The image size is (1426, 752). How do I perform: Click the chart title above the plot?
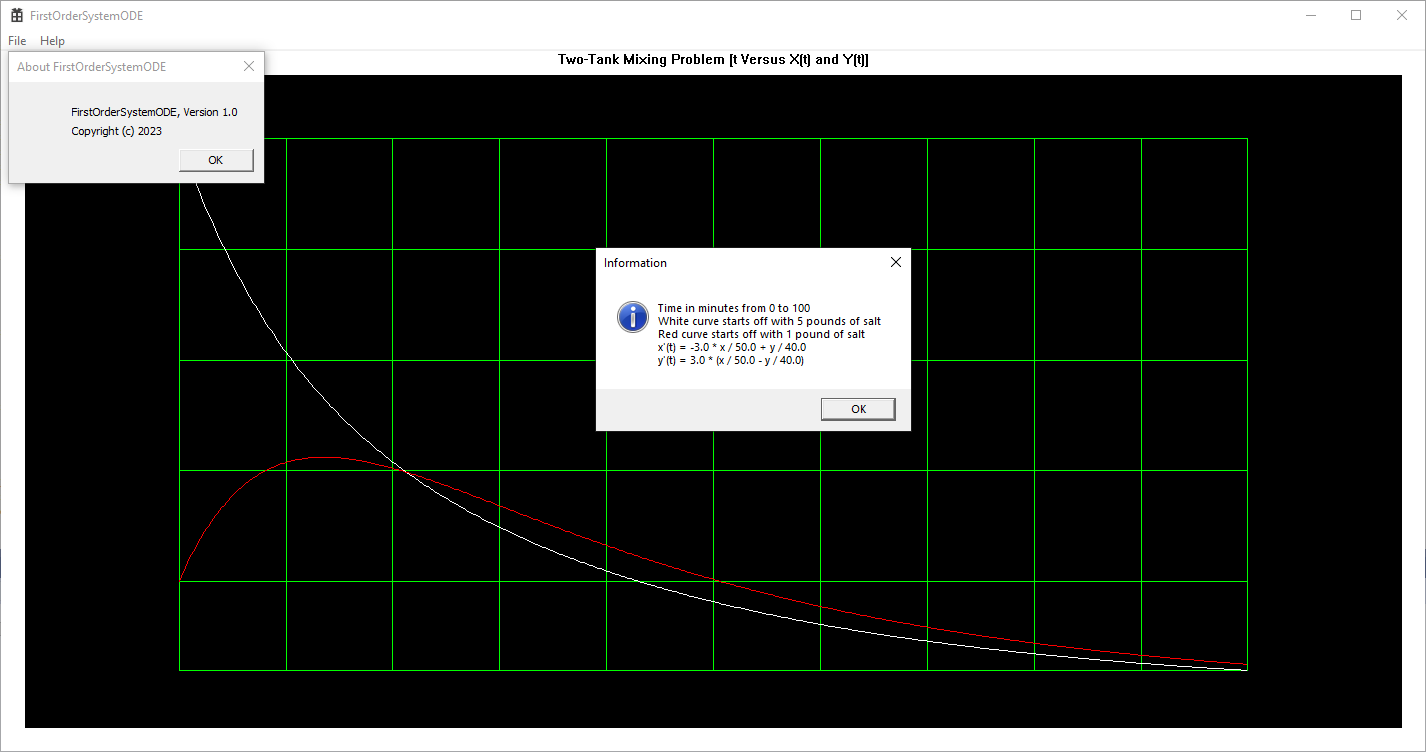(712, 59)
